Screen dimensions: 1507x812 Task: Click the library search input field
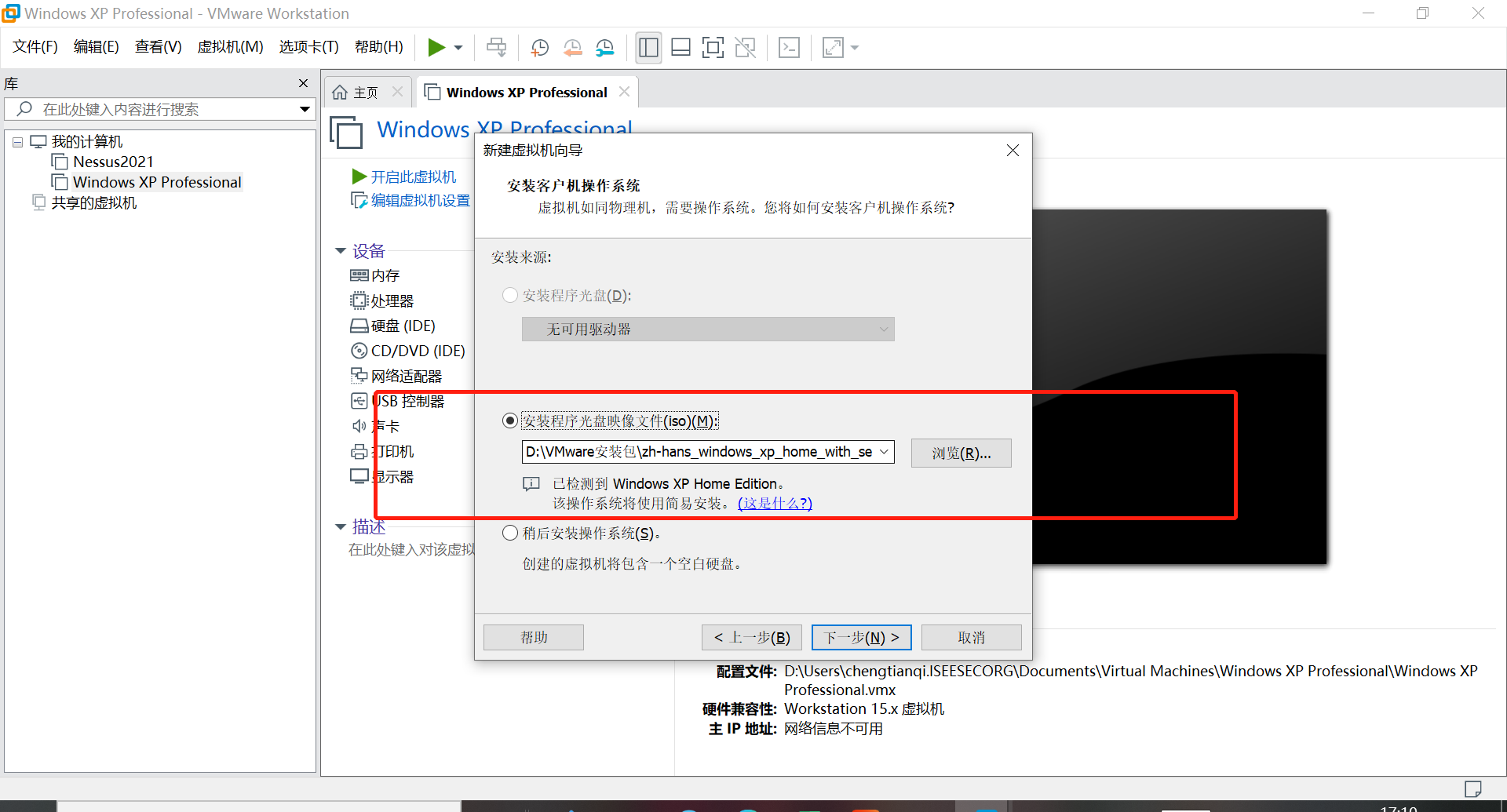coord(161,109)
